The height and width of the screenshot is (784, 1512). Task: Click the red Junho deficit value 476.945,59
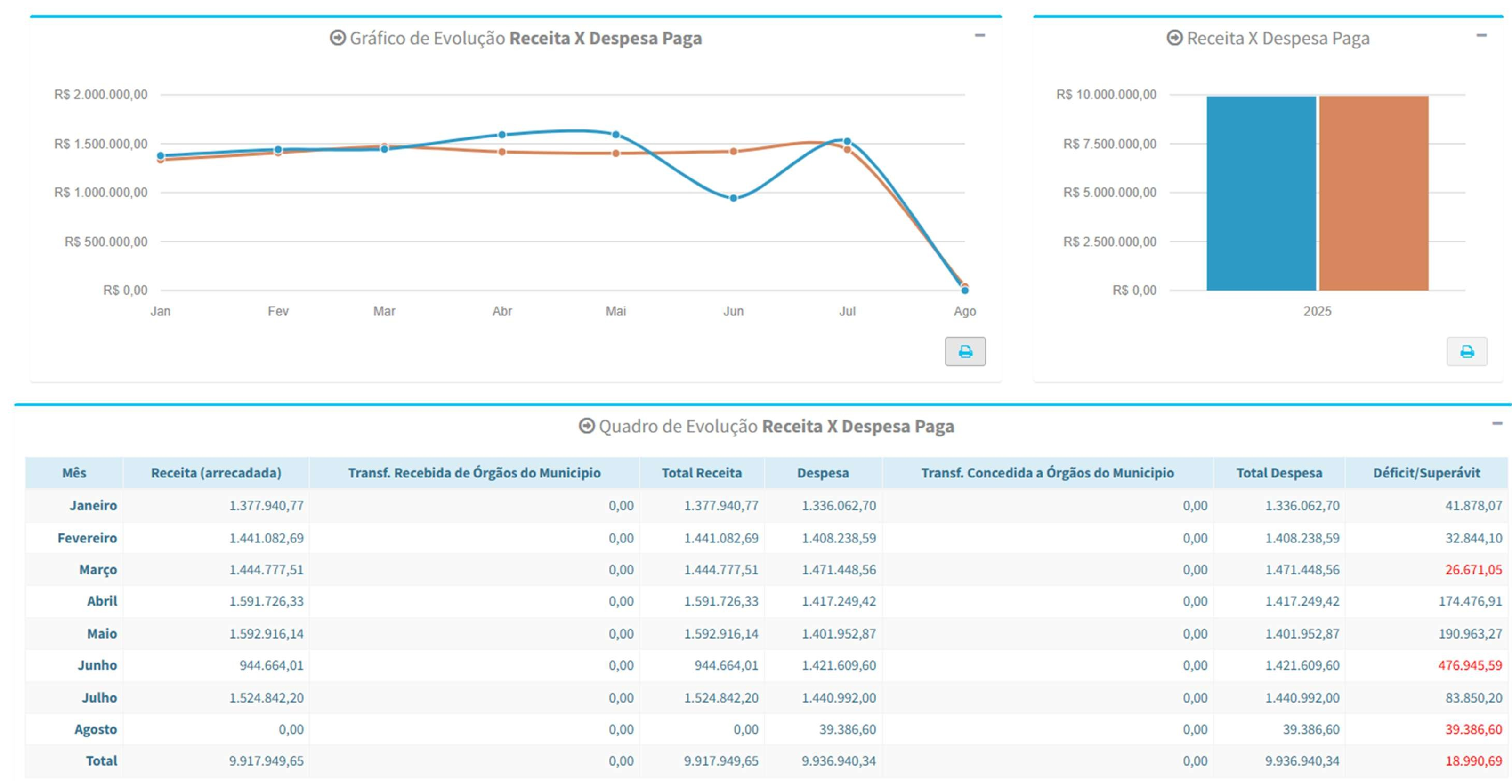(x=1470, y=665)
